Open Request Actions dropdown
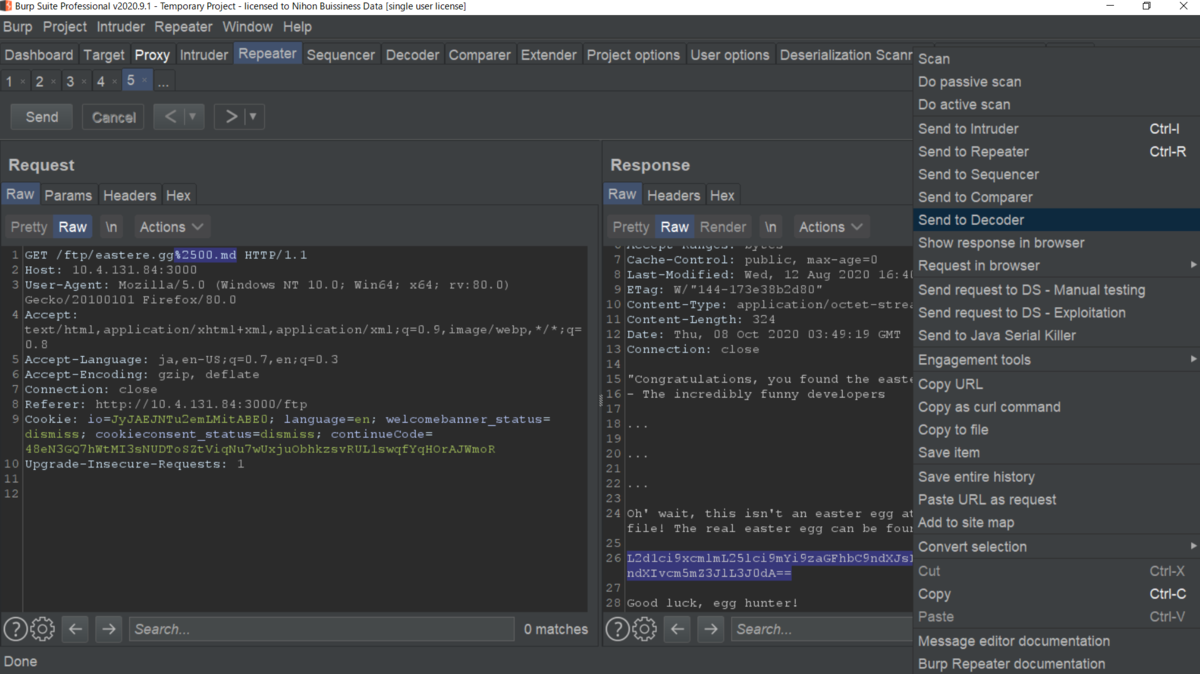The width and height of the screenshot is (1200, 674). tap(172, 227)
